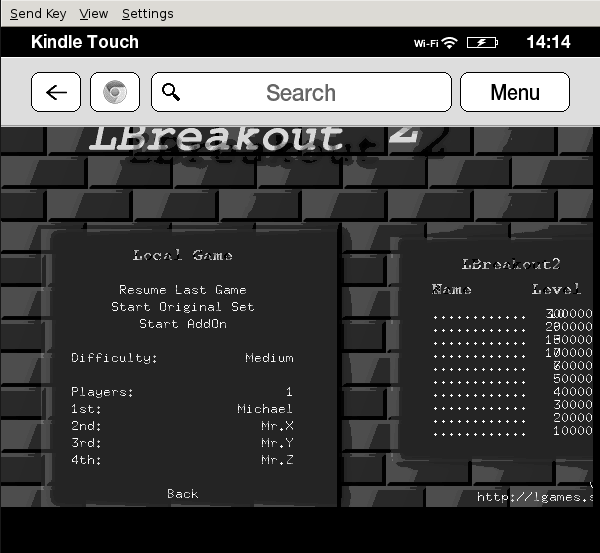This screenshot has height=553, width=600.
Task: Click the Difficulty: label
Action: (x=114, y=358)
